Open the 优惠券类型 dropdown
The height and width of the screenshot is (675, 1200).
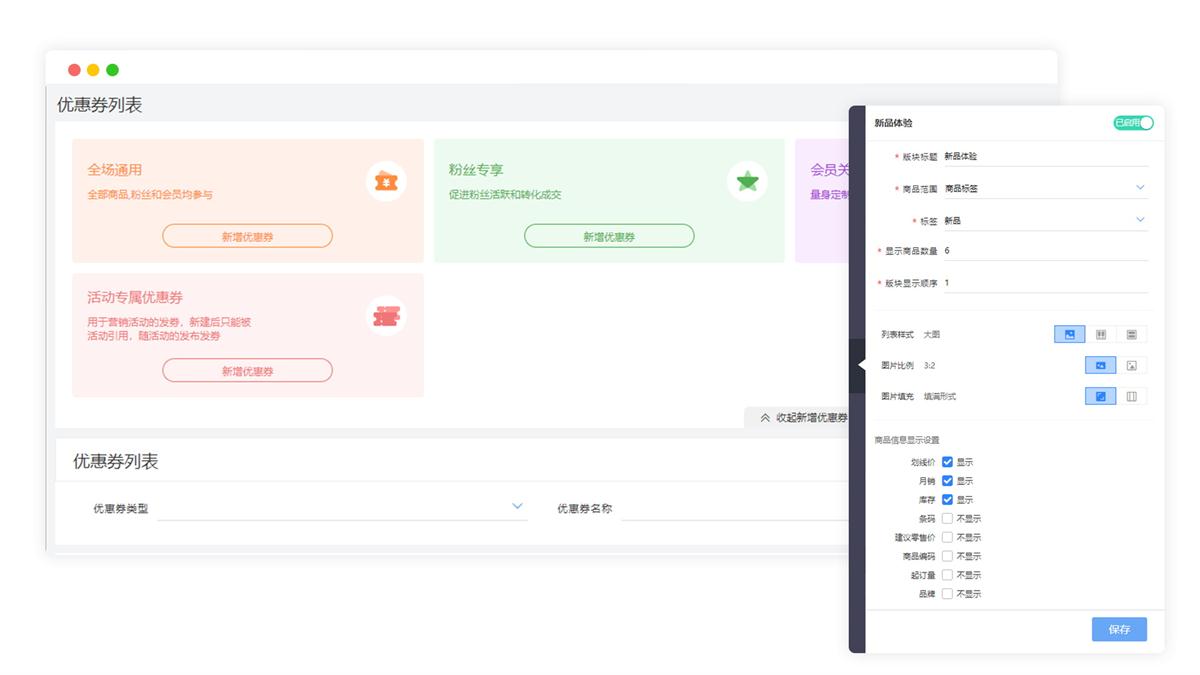tap(340, 508)
